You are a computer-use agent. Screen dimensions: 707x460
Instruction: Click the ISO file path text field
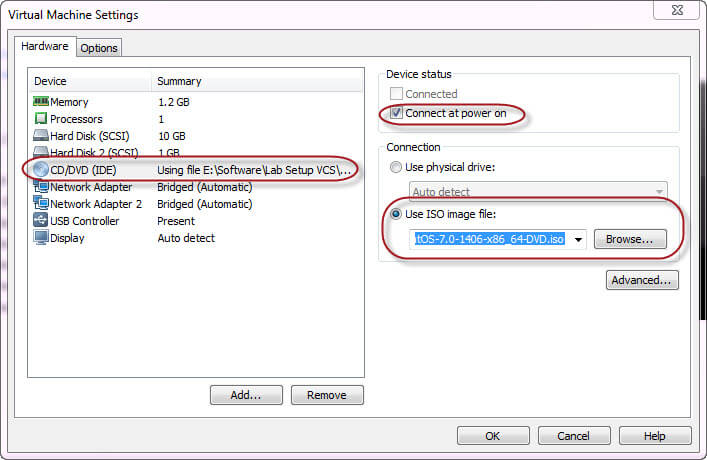point(490,239)
